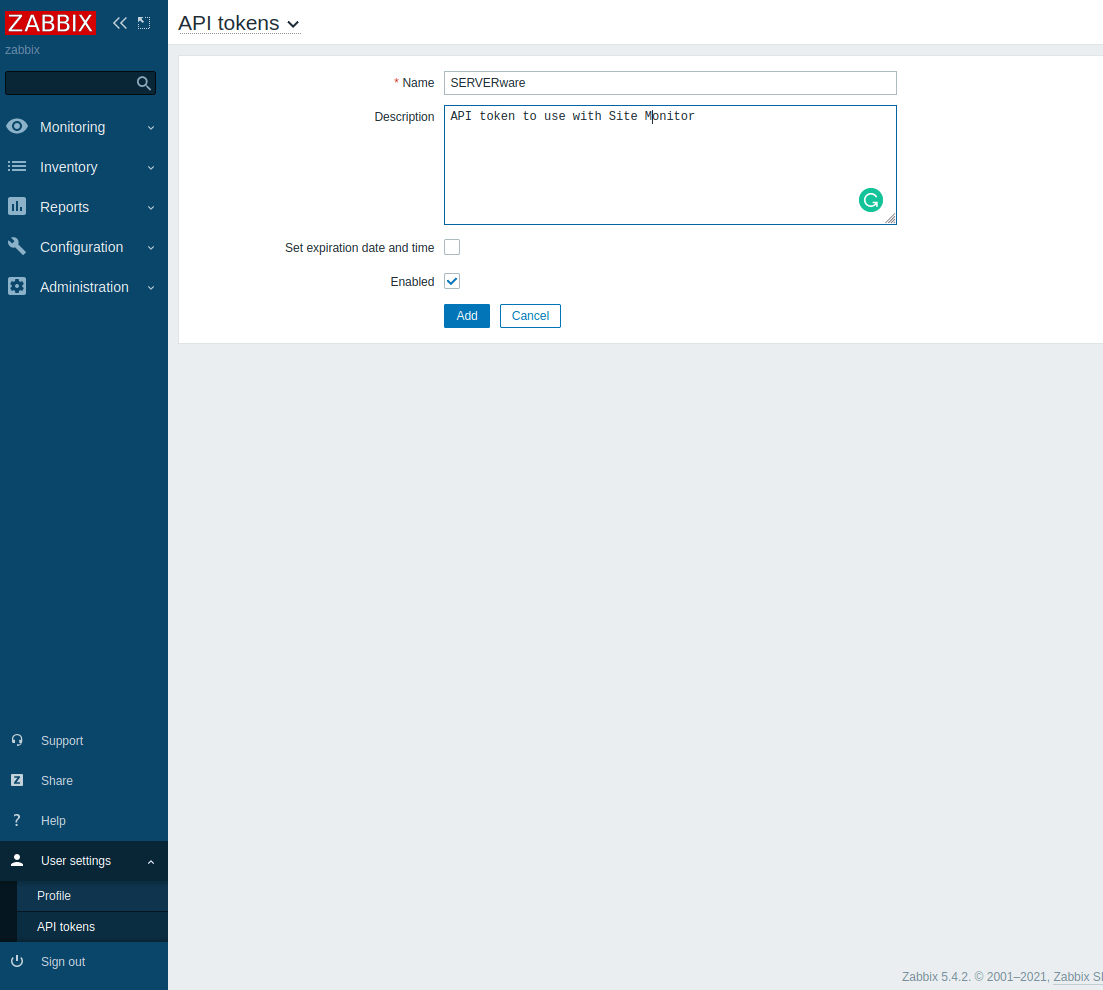Click the Grammarly icon in the Description box
Viewport: 1103px width, 990px height.
pos(871,200)
